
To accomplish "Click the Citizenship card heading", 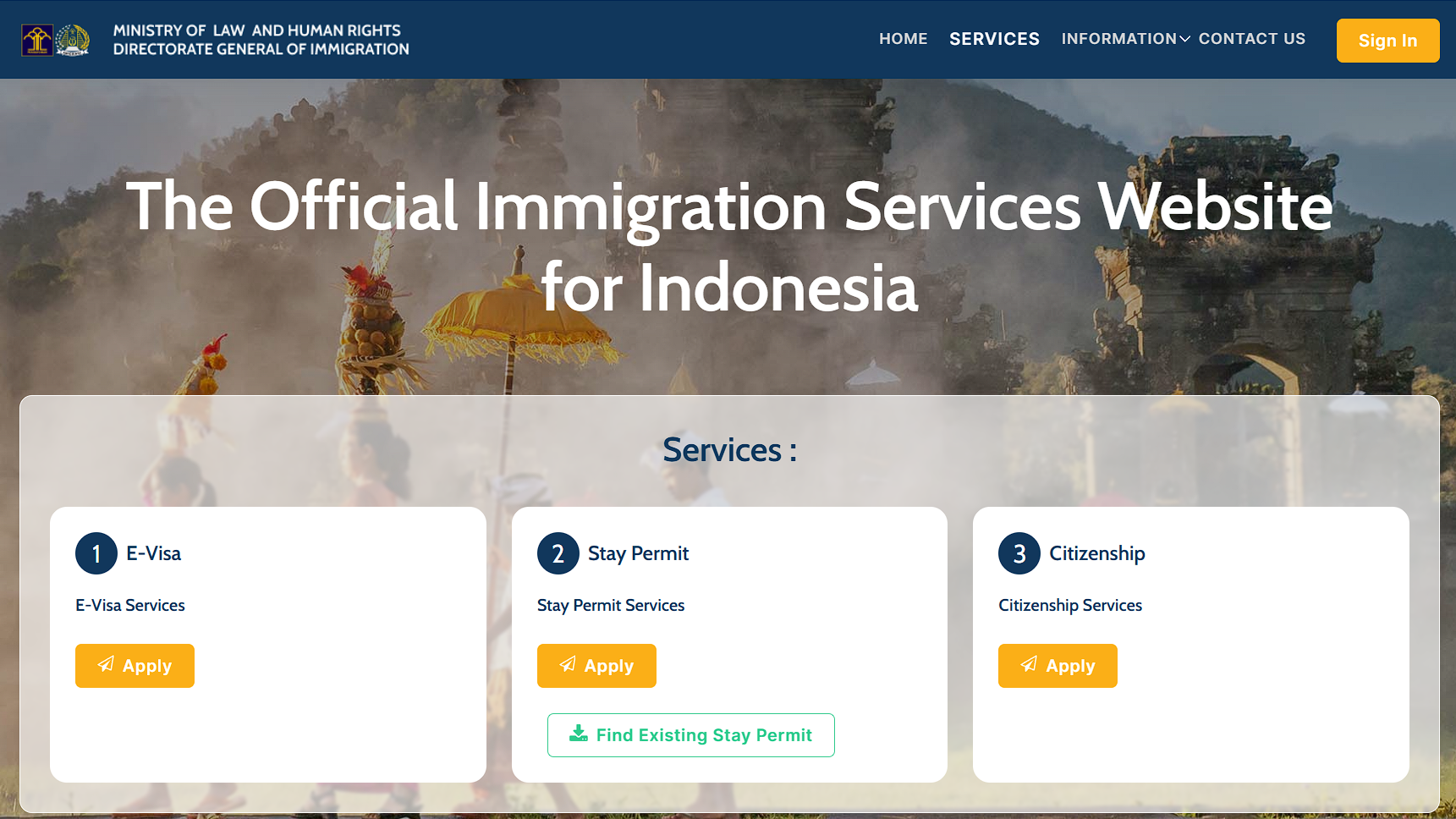I will point(1096,553).
